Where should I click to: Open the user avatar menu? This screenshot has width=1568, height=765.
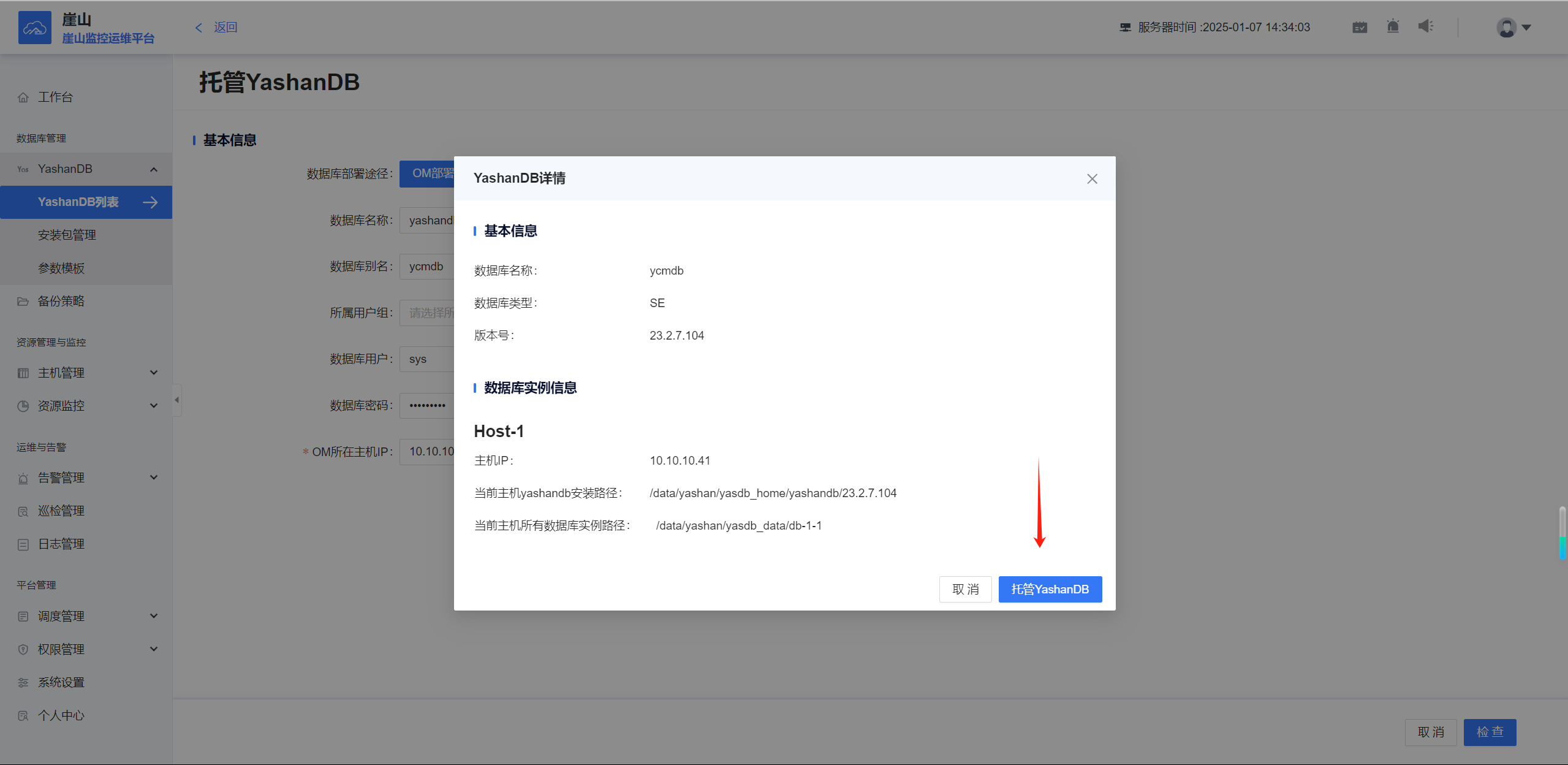pos(1506,28)
